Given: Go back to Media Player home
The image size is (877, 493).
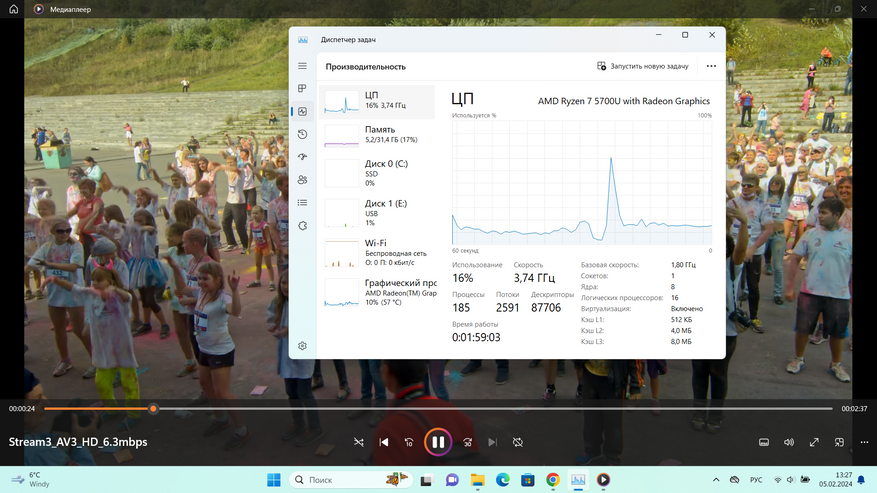Looking at the screenshot, I should (x=14, y=9).
